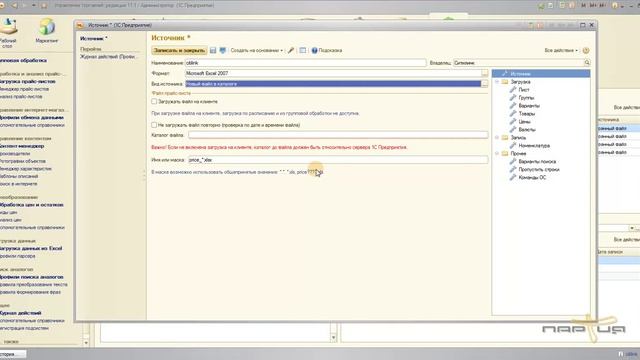Select Номенклатура in the tree
This screenshot has width=640, height=360.
point(534,145)
